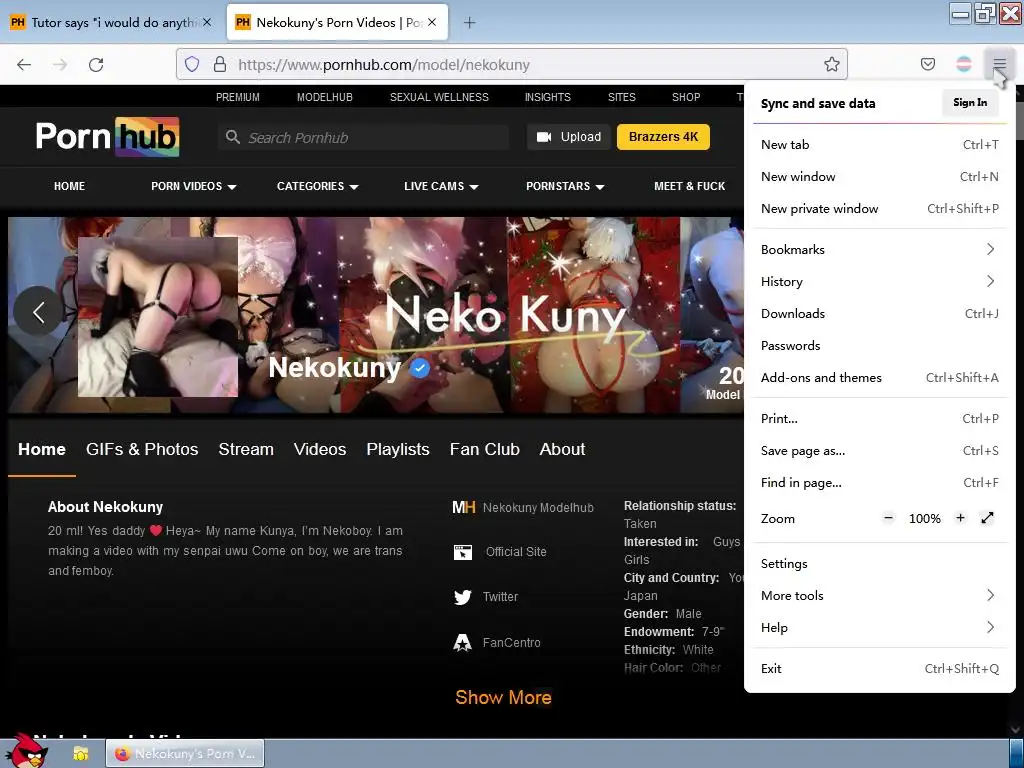Open Passwords from the menu

coord(880,345)
